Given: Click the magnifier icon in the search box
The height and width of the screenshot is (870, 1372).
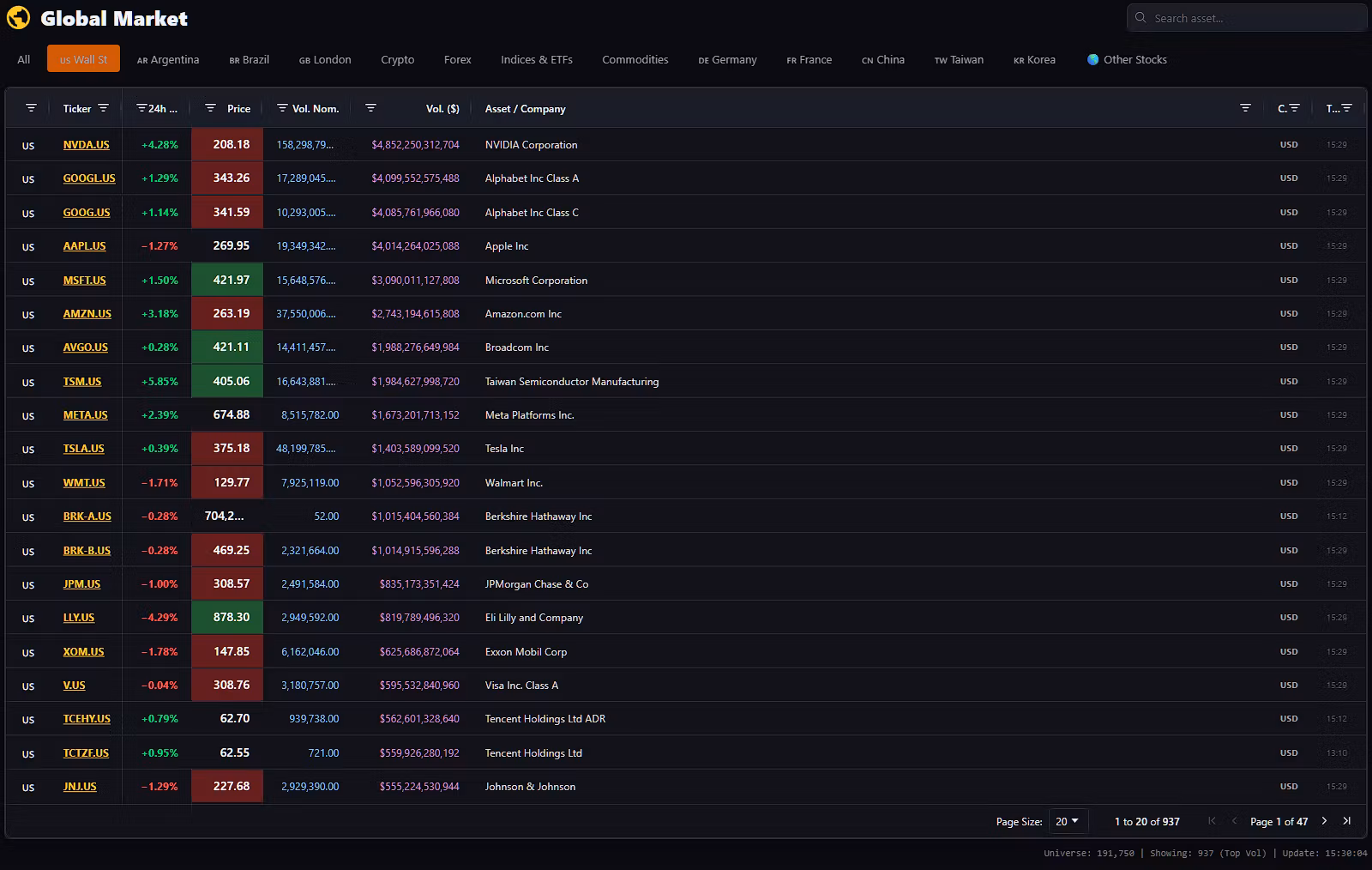Looking at the screenshot, I should (1140, 17).
